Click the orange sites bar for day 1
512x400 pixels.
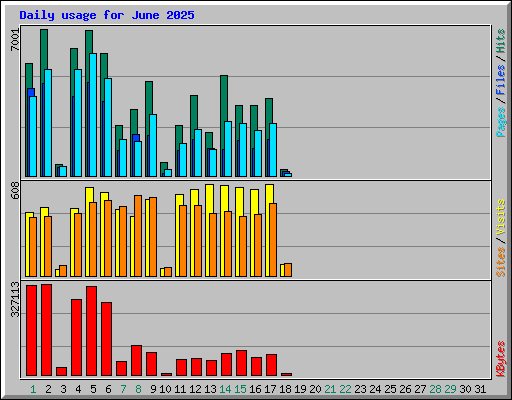[x=33, y=247]
